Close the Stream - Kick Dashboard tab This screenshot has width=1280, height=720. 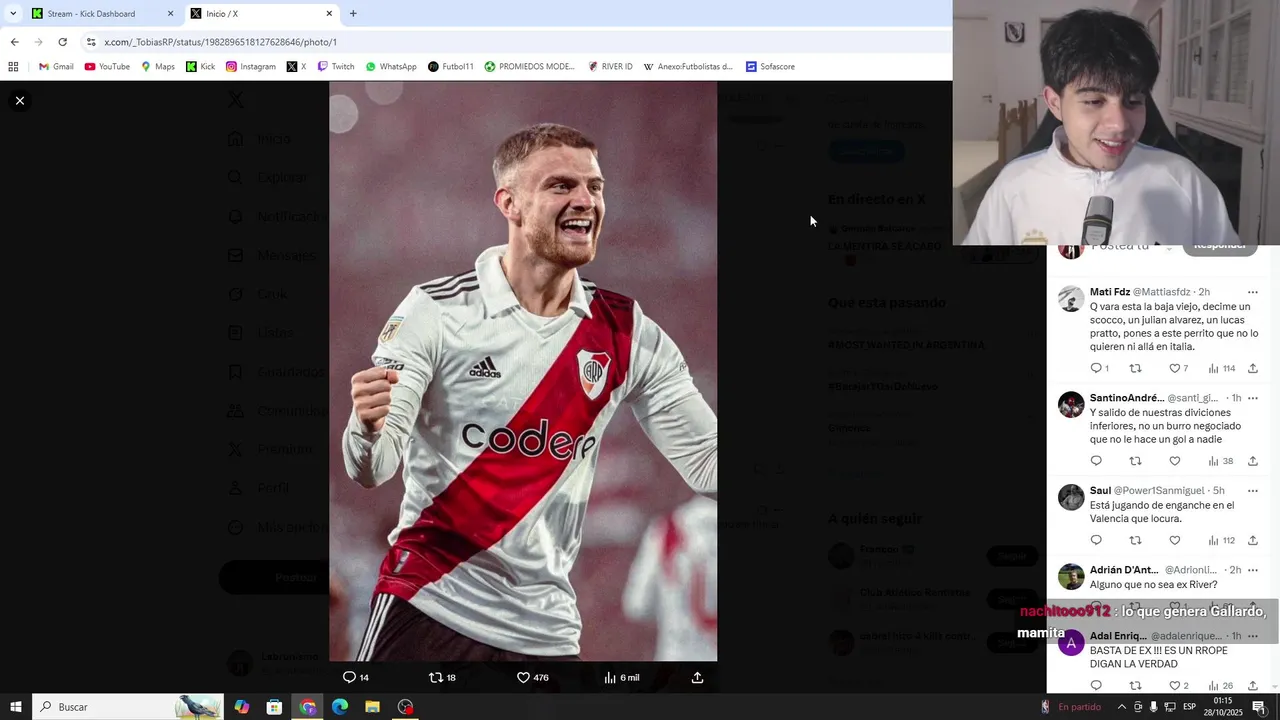tap(170, 14)
